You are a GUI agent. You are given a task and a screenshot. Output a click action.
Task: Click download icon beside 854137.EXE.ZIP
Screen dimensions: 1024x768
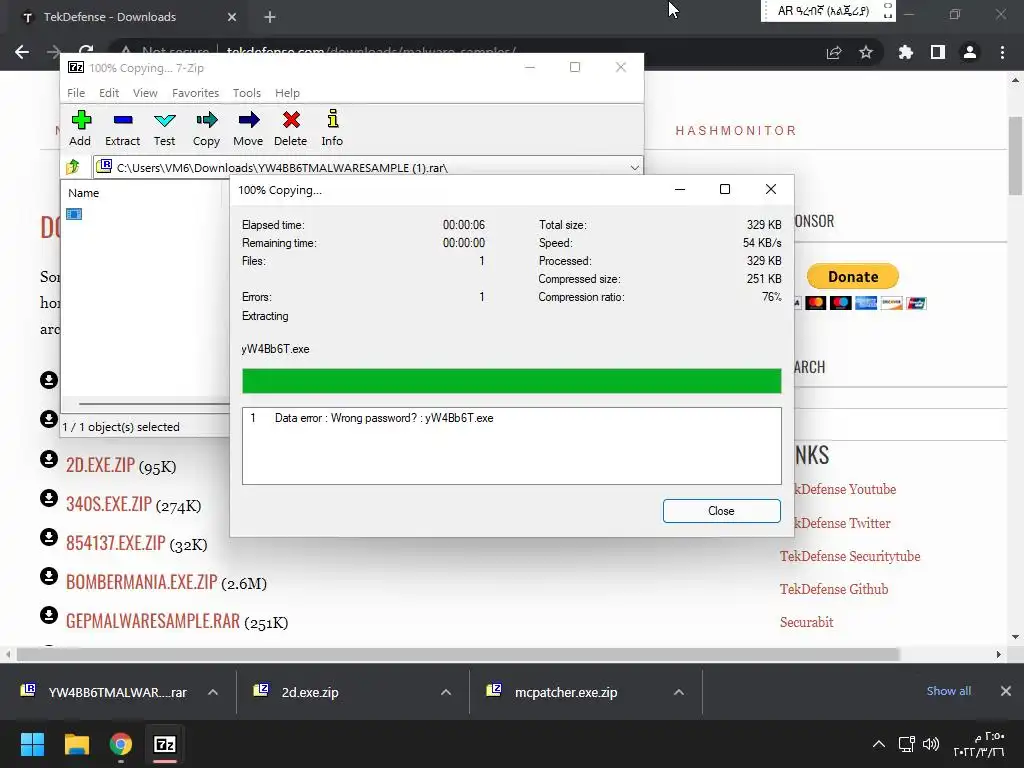49,537
